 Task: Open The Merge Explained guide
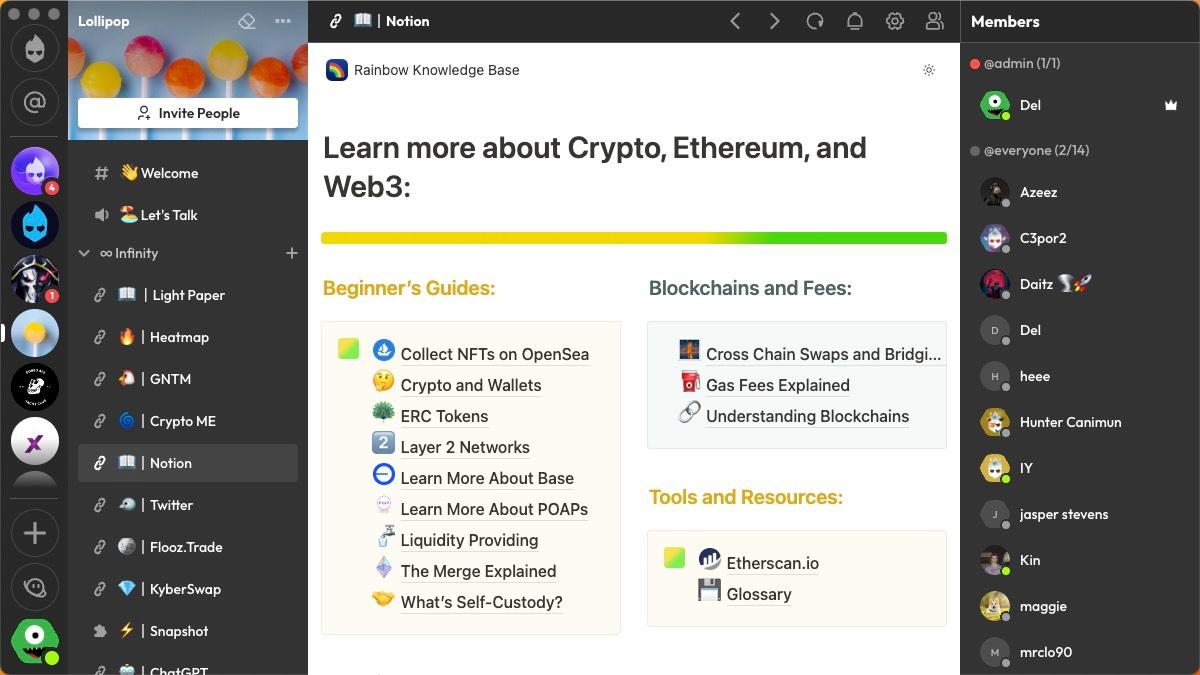tap(478, 571)
